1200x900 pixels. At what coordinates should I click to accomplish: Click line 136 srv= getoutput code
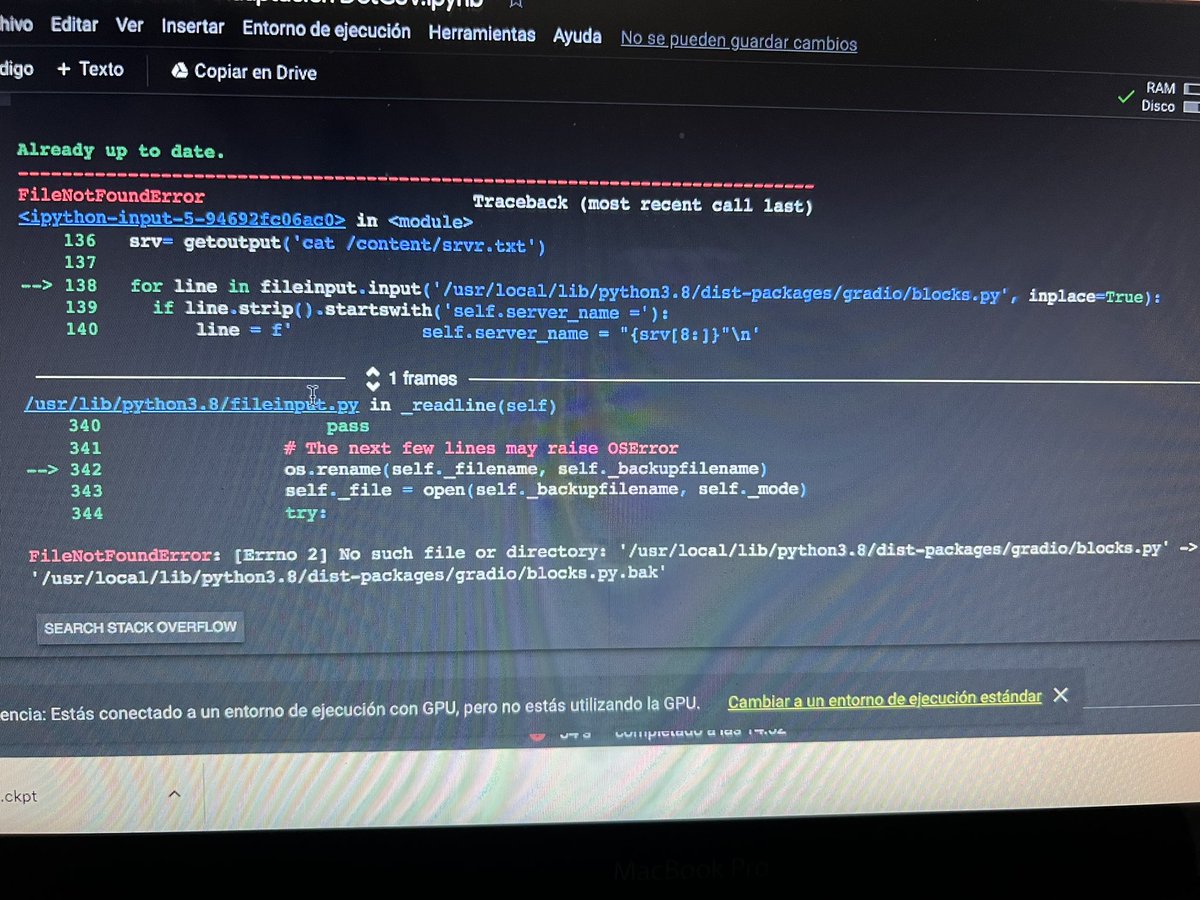click(x=337, y=243)
